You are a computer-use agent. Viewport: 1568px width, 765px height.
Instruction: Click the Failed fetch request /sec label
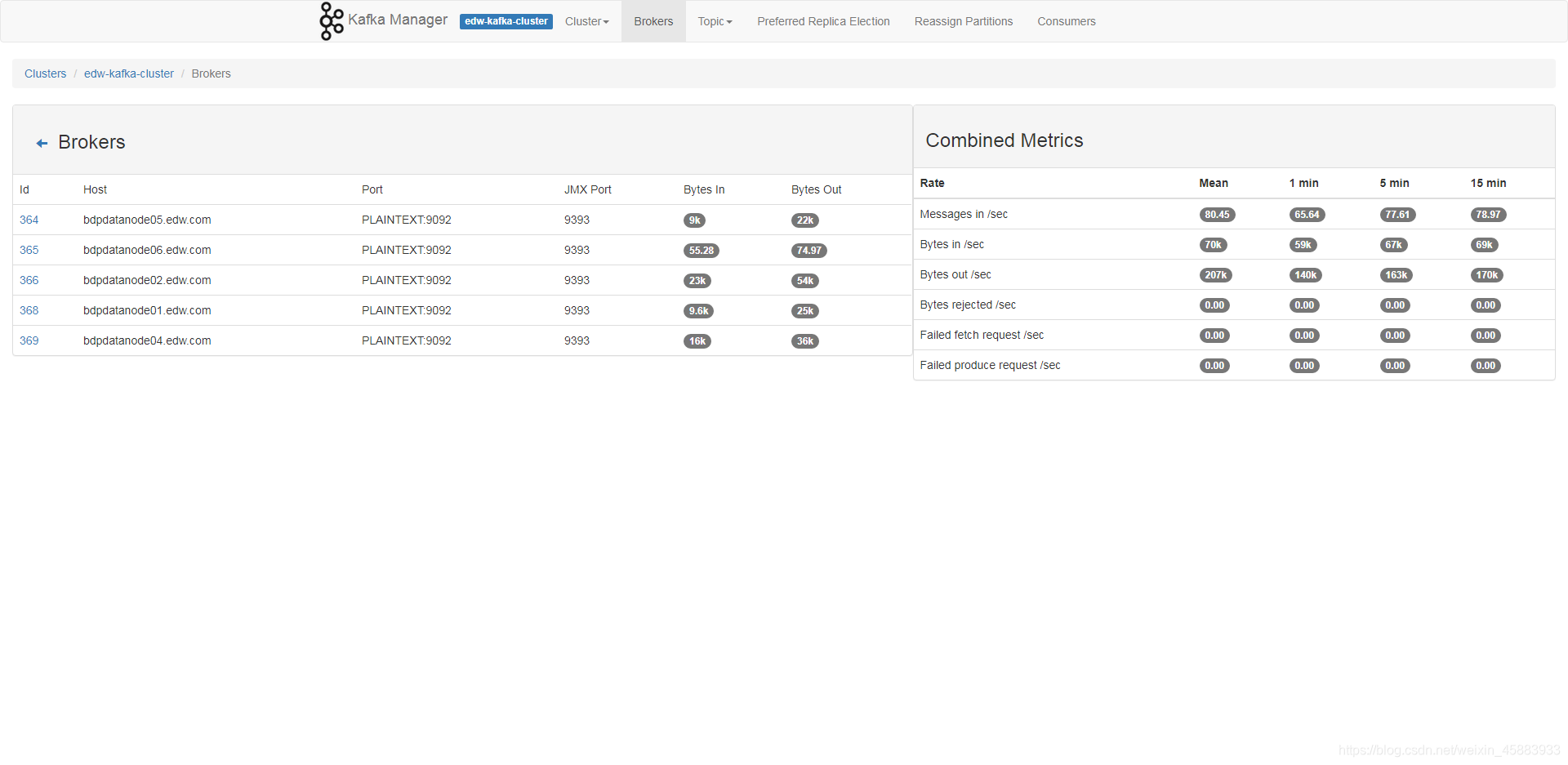tap(982, 335)
